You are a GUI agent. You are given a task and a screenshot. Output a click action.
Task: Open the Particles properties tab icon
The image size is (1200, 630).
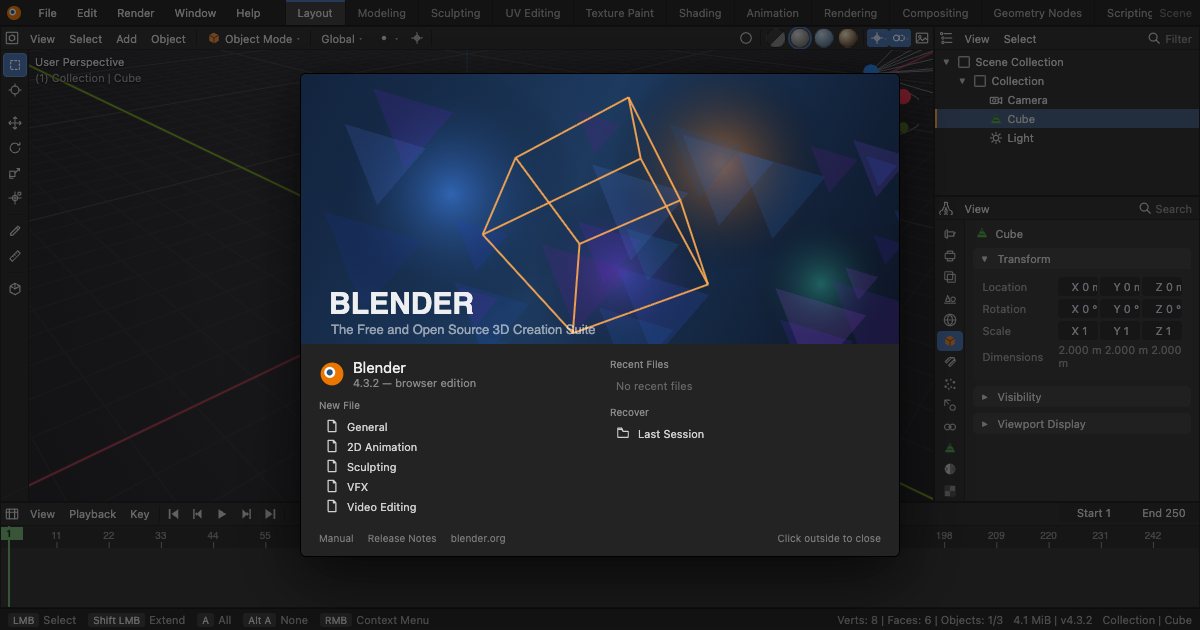[x=950, y=384]
